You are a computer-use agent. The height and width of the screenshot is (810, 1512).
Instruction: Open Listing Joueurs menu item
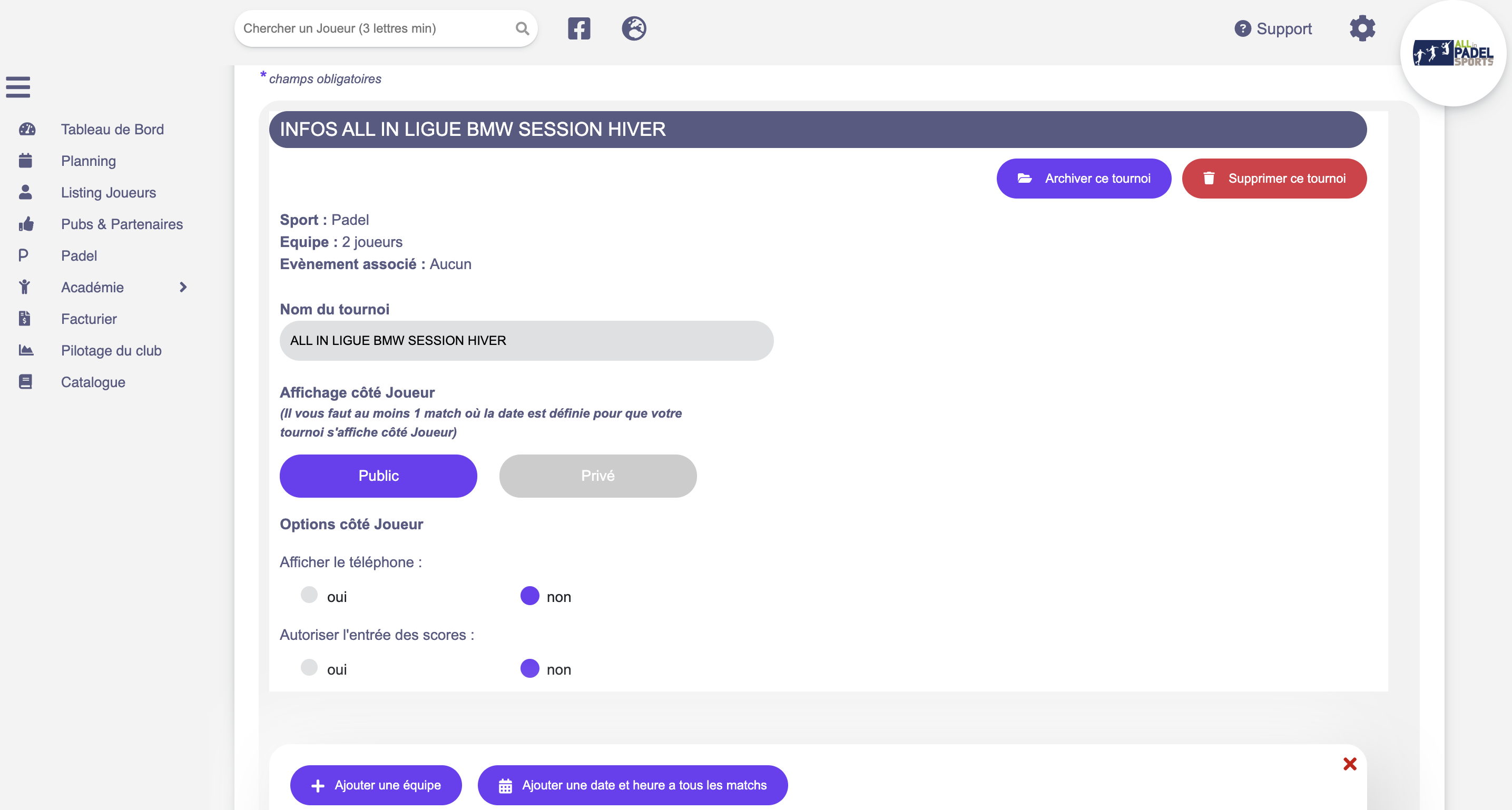109,193
